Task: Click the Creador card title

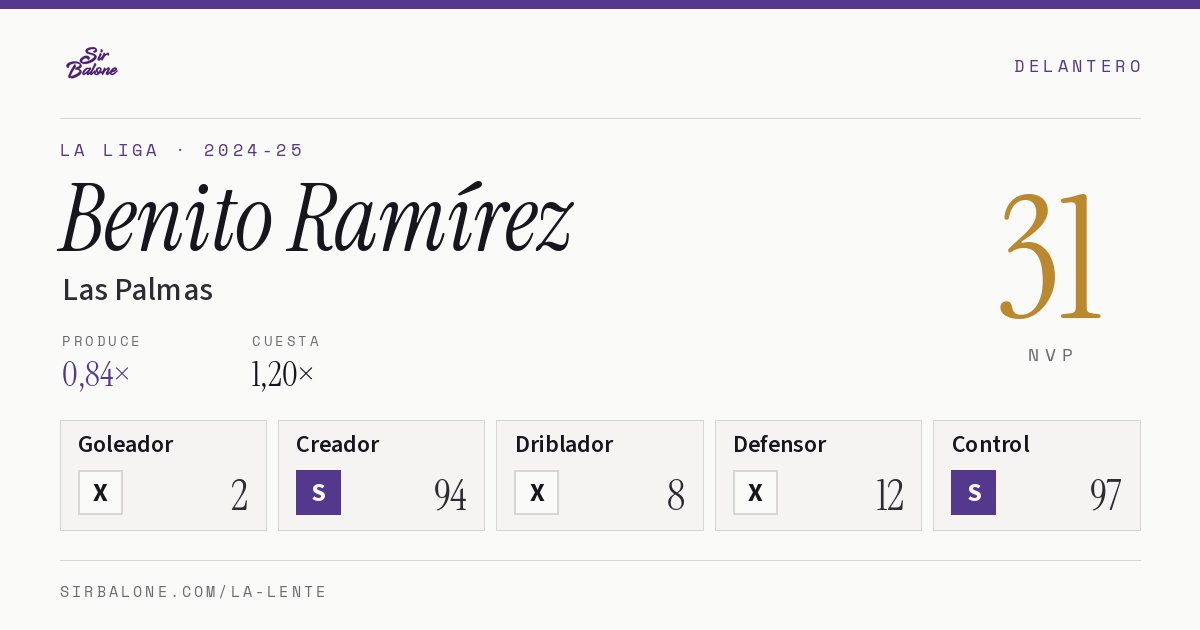Action: point(338,444)
